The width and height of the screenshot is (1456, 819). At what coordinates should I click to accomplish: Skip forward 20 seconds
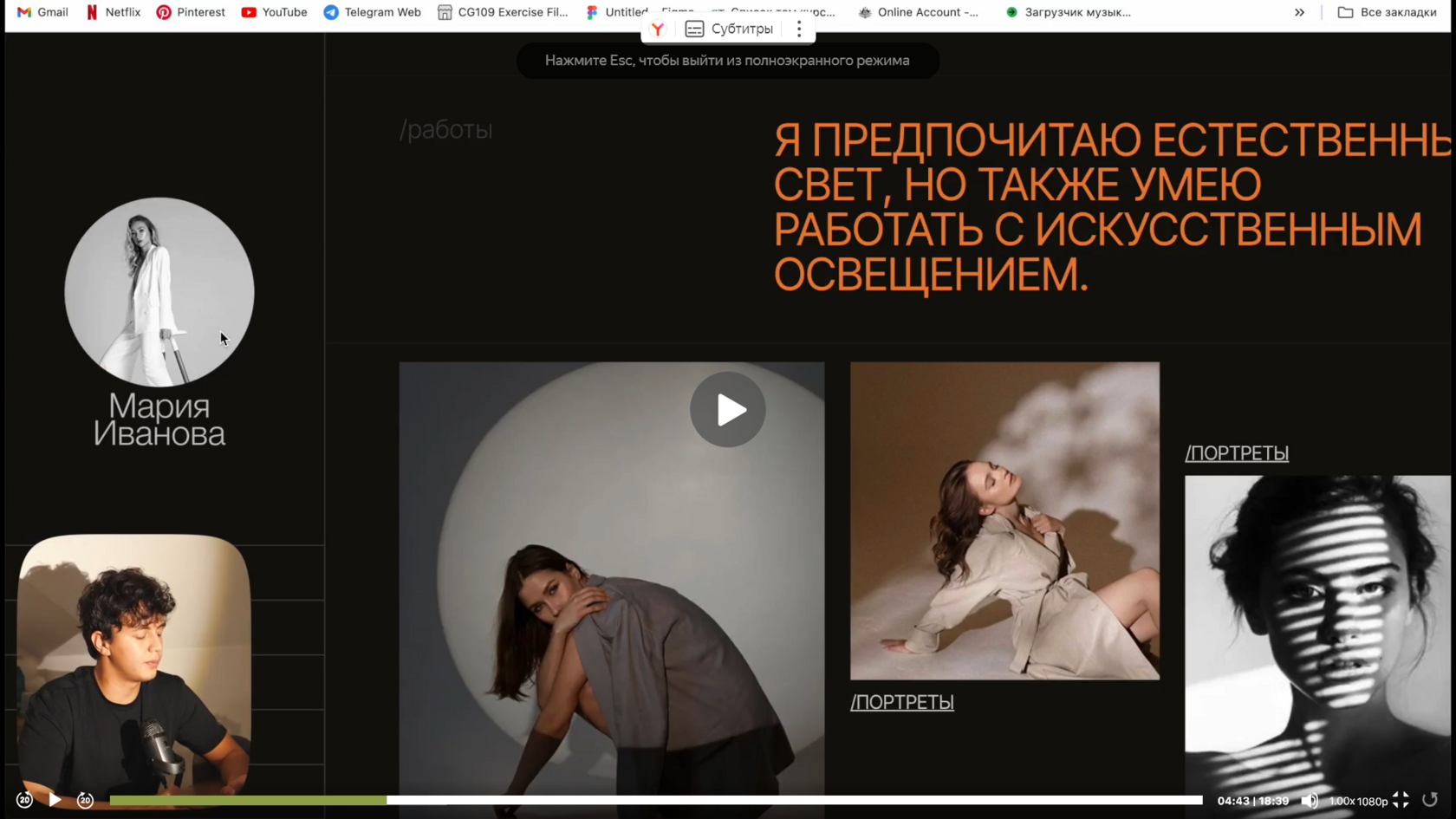pyautogui.click(x=85, y=800)
